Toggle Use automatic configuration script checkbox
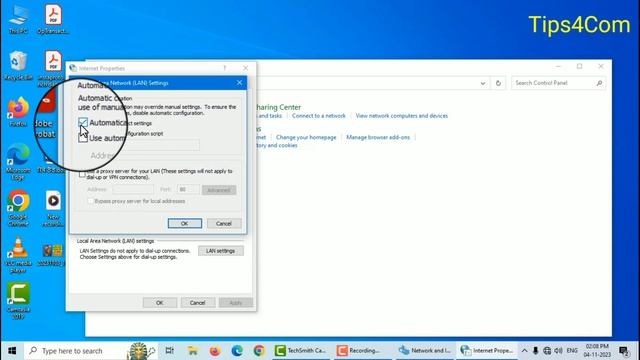 click(x=83, y=138)
